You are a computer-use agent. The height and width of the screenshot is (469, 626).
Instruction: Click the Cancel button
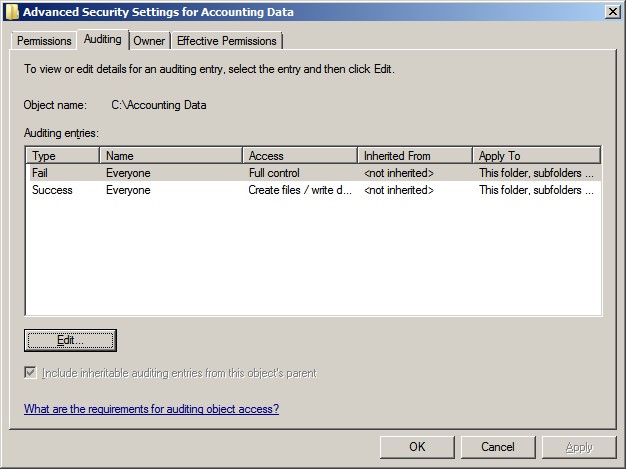click(498, 447)
